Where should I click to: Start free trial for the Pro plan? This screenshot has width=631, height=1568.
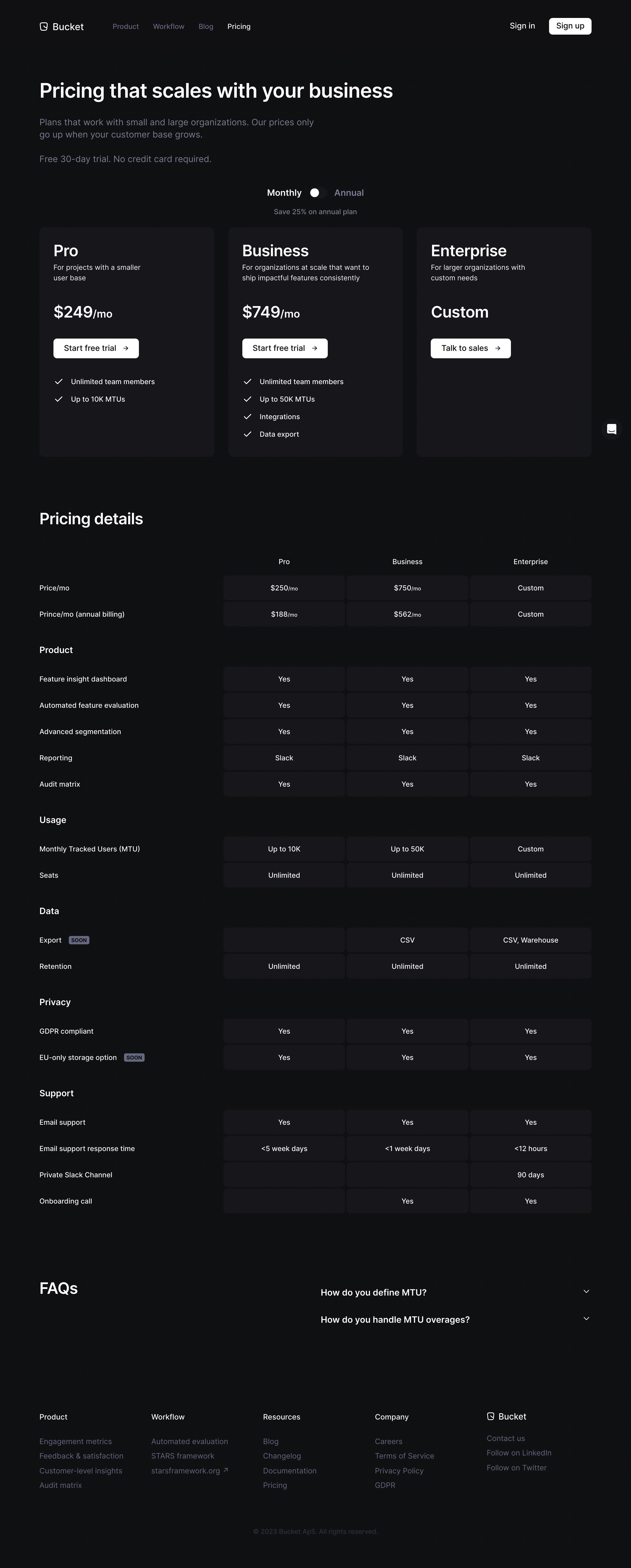click(x=96, y=348)
